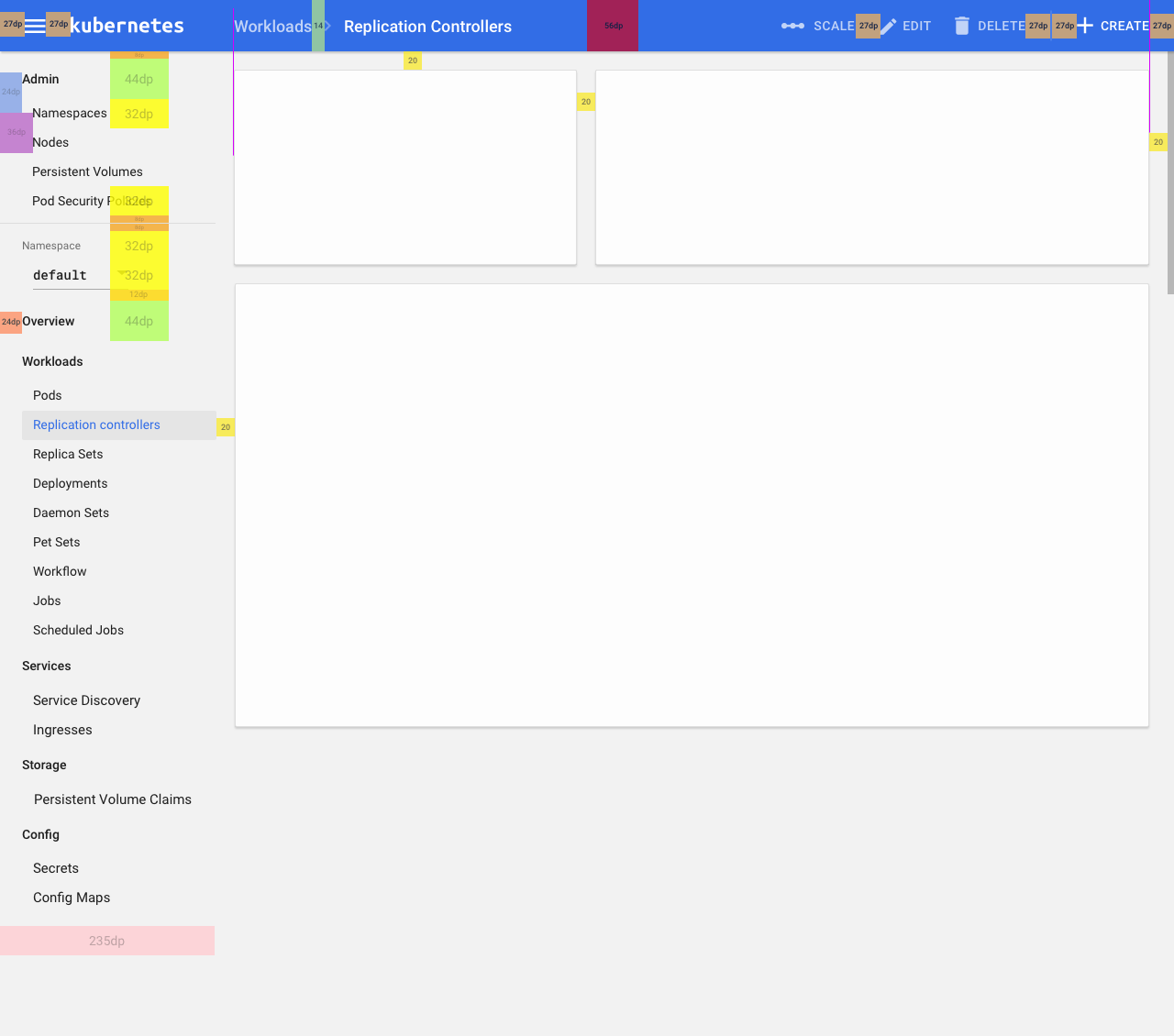The width and height of the screenshot is (1174, 1036).
Task: Click the CREATE plus icon
Action: (1086, 26)
